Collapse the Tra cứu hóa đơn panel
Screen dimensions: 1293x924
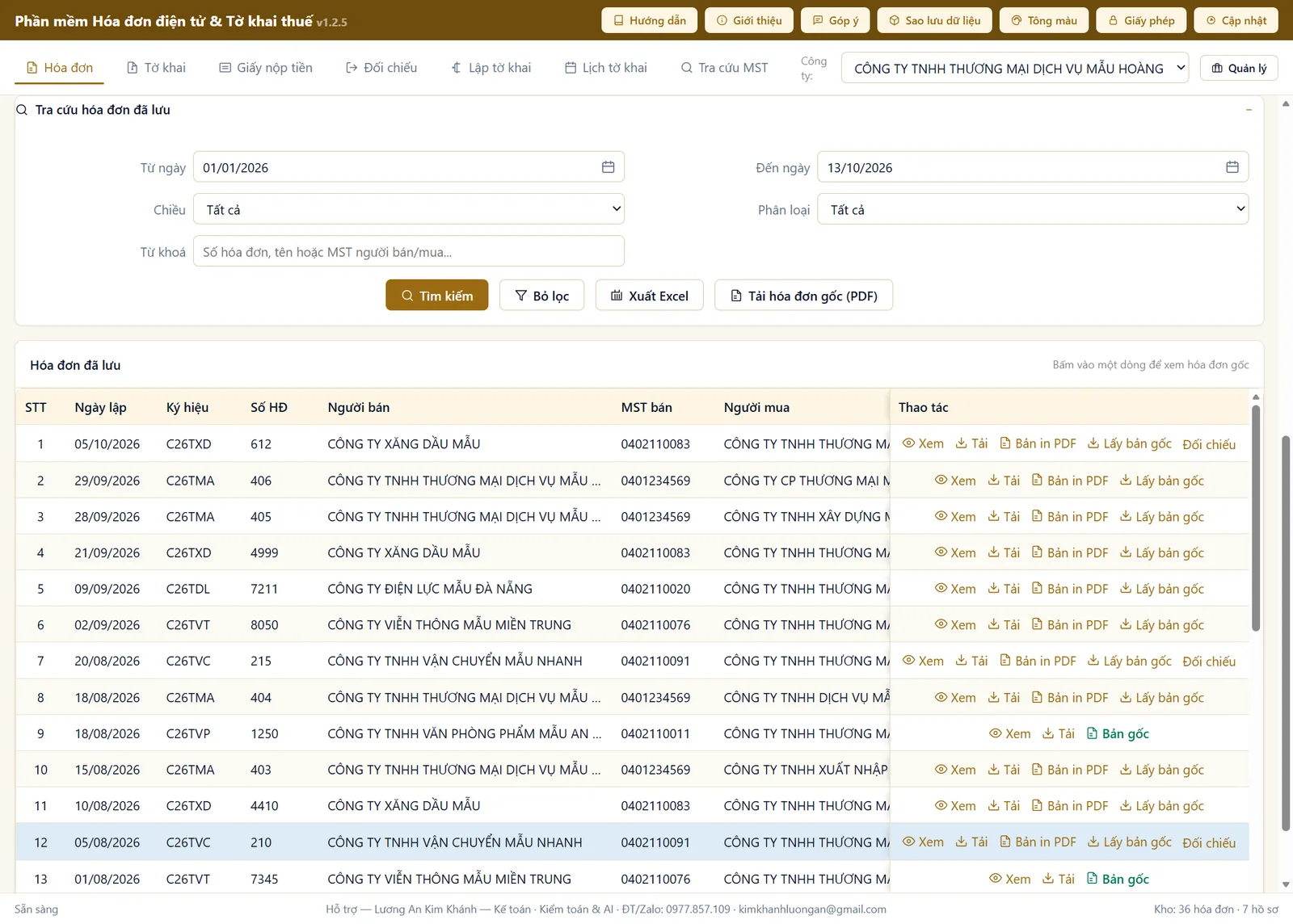(x=1249, y=110)
